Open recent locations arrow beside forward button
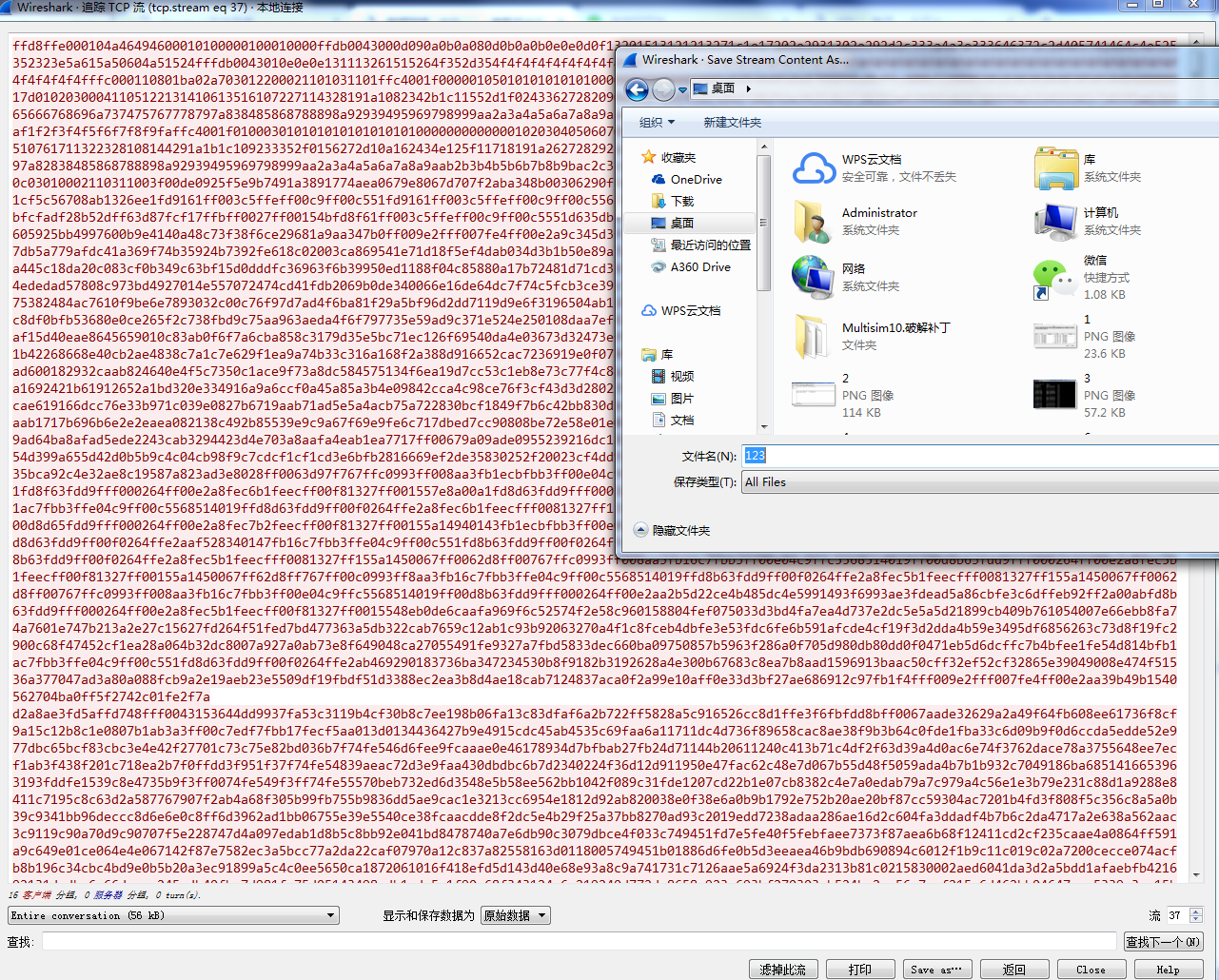The width and height of the screenshot is (1219, 980). pos(682,90)
